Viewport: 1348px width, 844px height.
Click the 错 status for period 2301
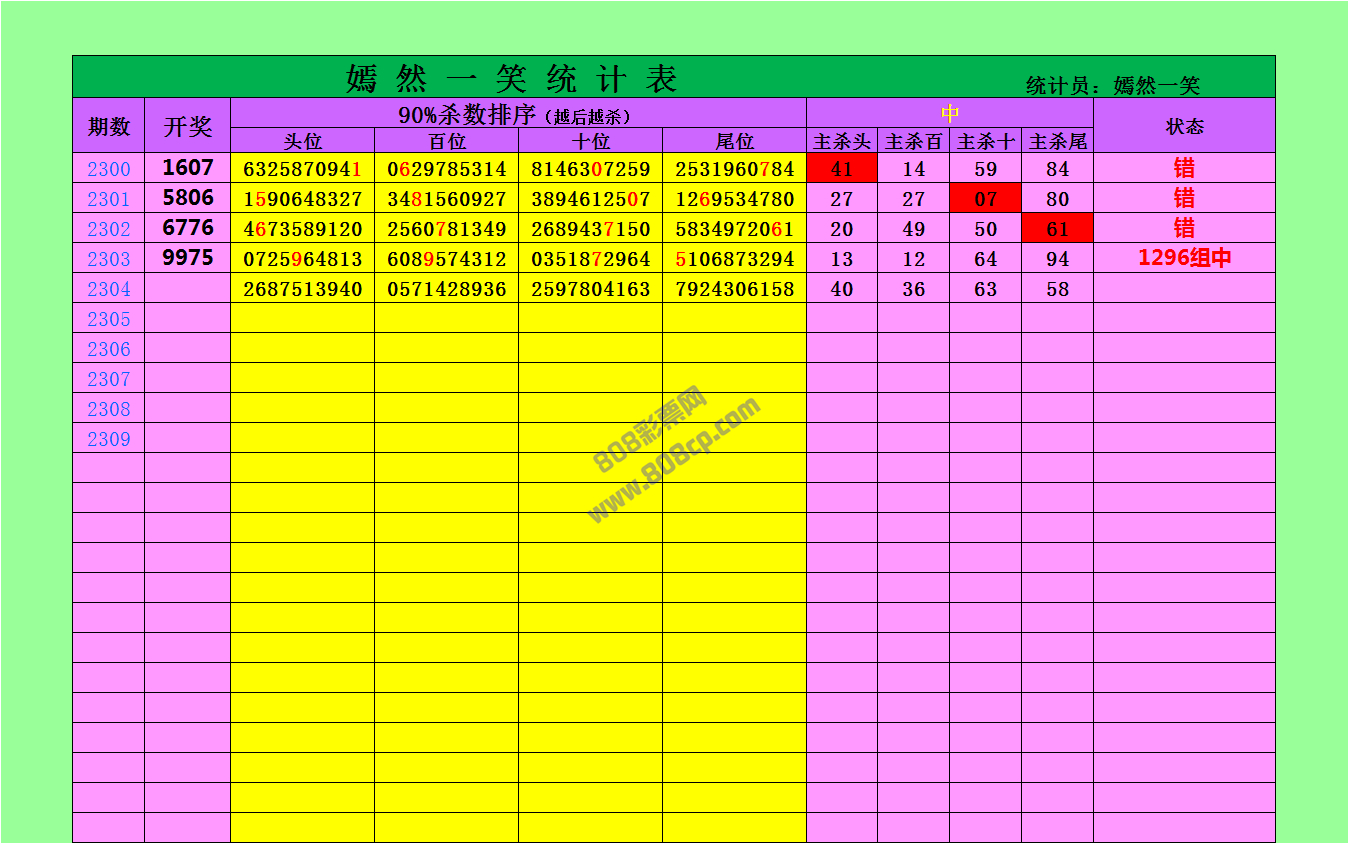(1184, 198)
